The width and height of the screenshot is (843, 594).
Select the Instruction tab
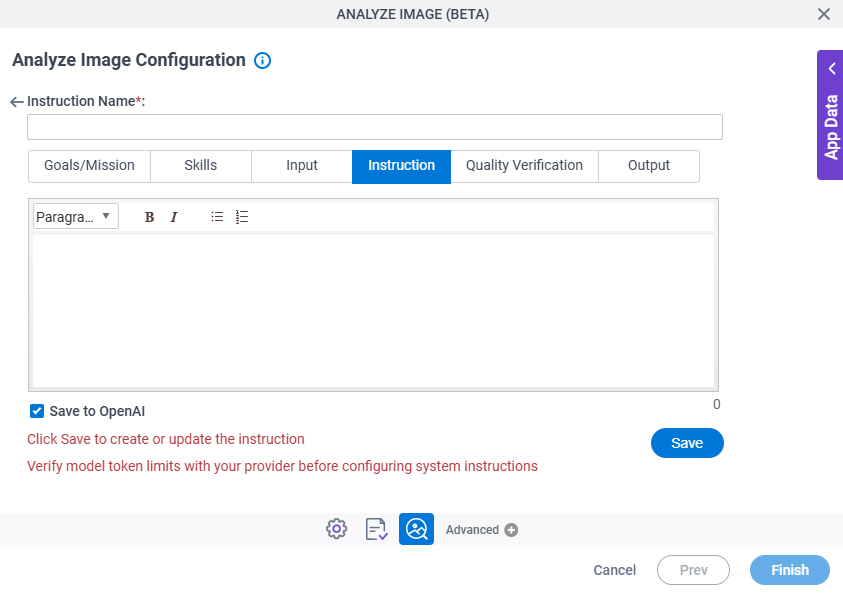402,166
